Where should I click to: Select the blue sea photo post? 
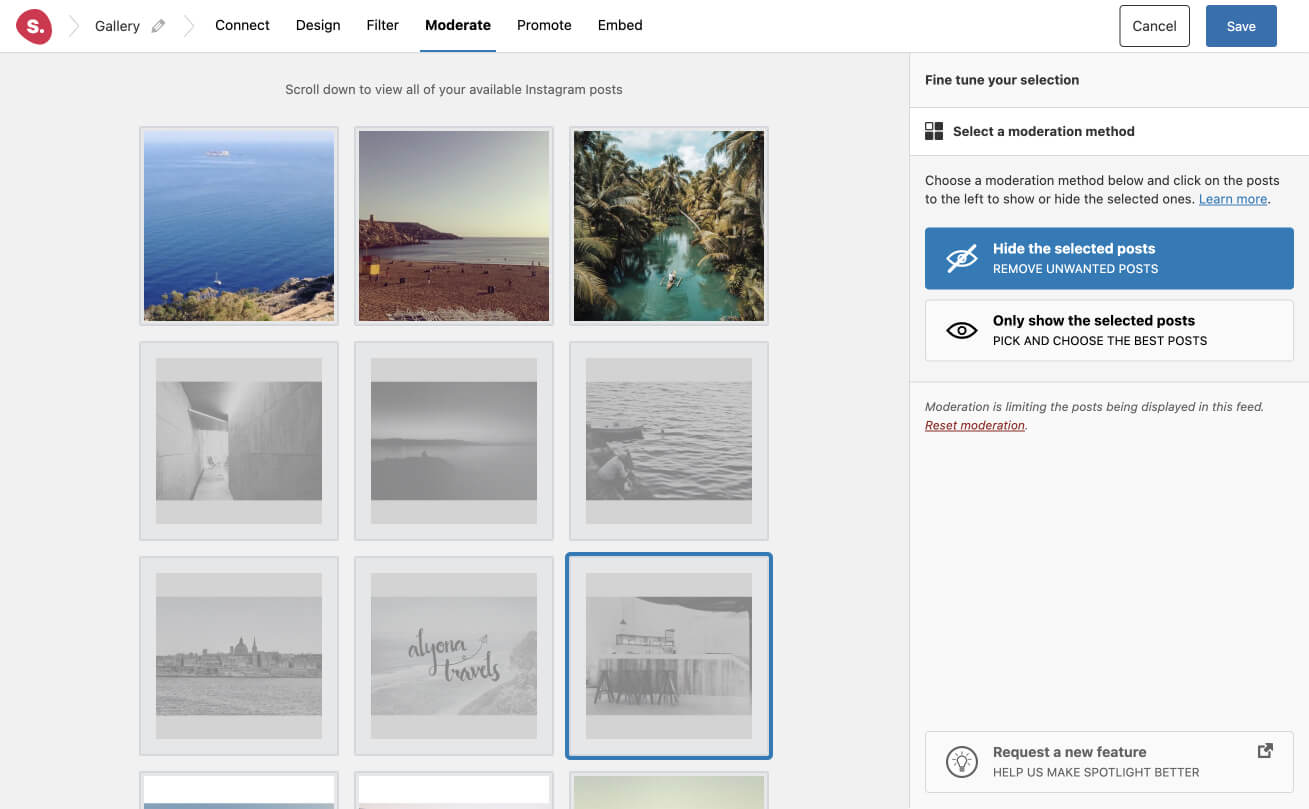tap(239, 226)
